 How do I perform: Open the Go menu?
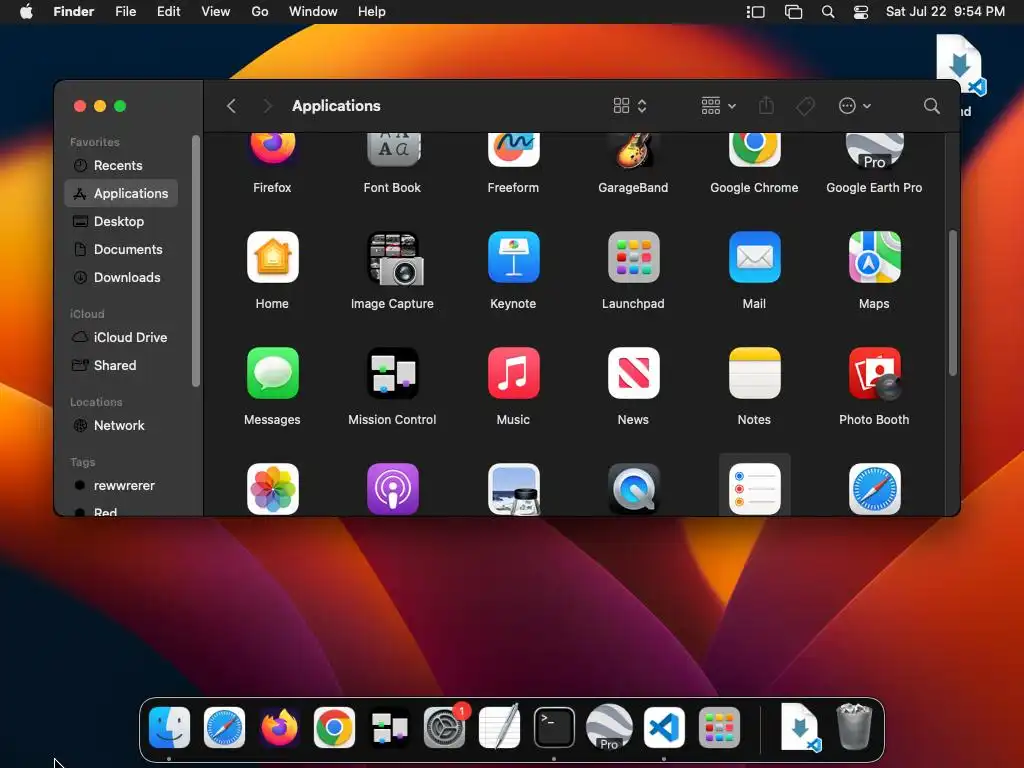260,12
